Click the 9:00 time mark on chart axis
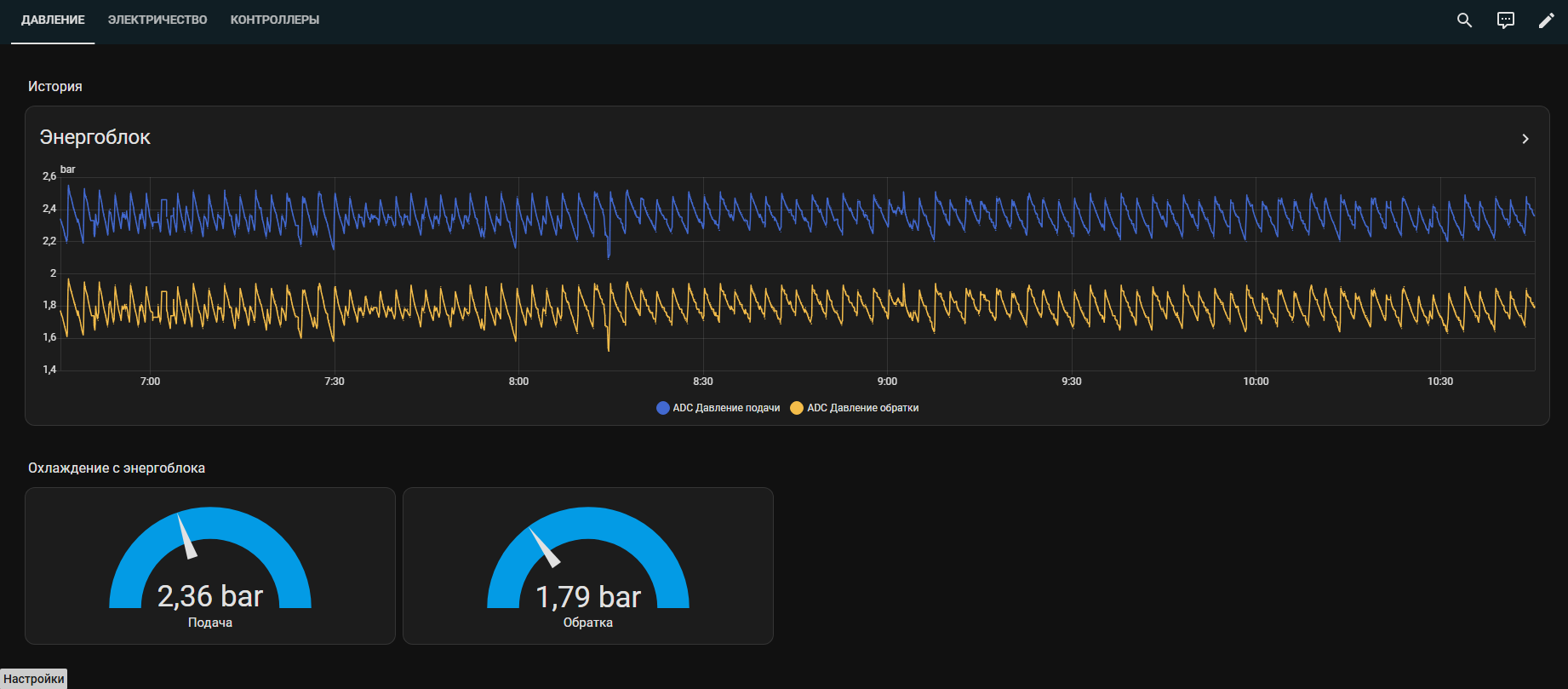Screen dimensions: 1568x689 coord(887,382)
